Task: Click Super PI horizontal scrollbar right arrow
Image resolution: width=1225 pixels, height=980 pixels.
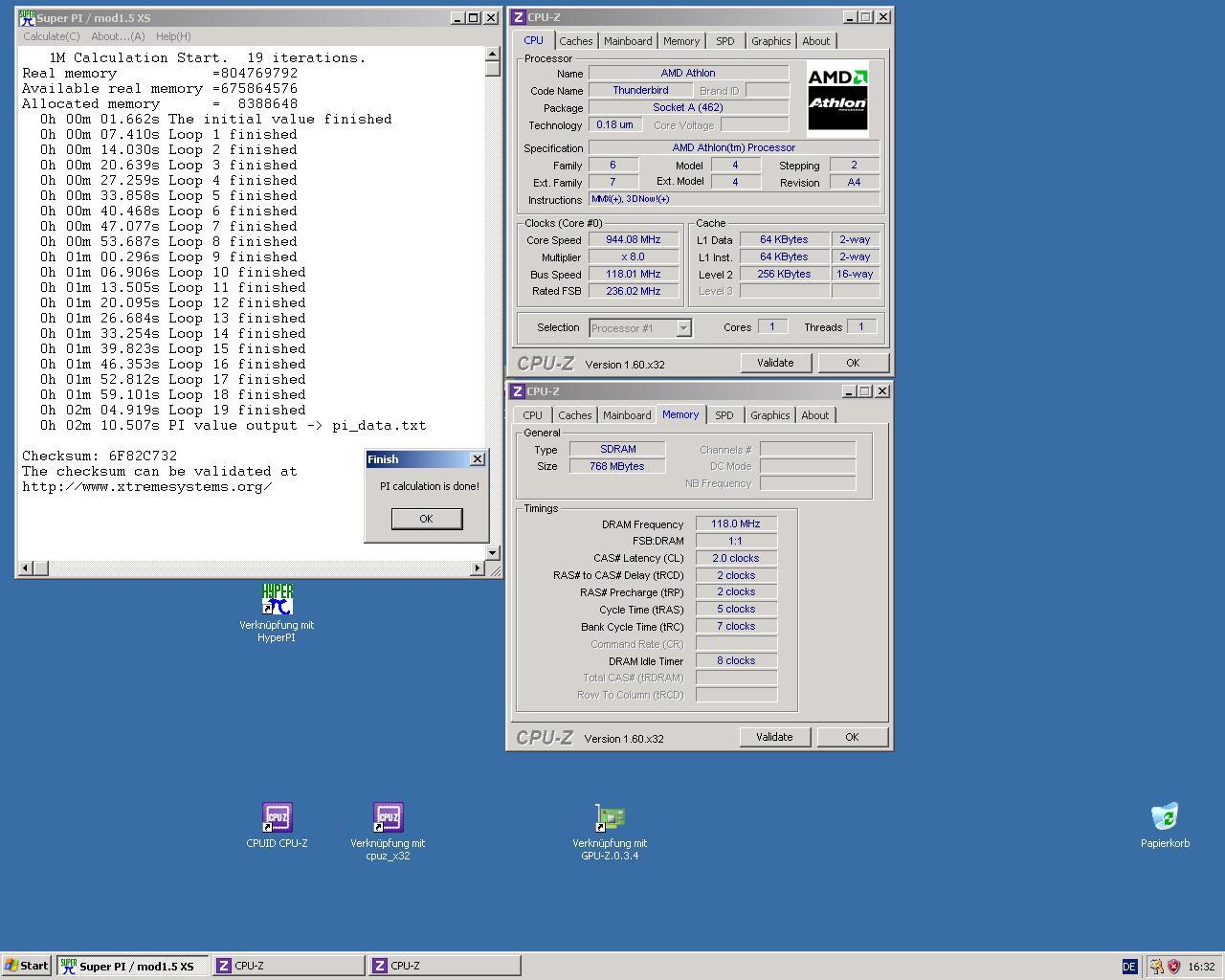Action: pos(478,568)
